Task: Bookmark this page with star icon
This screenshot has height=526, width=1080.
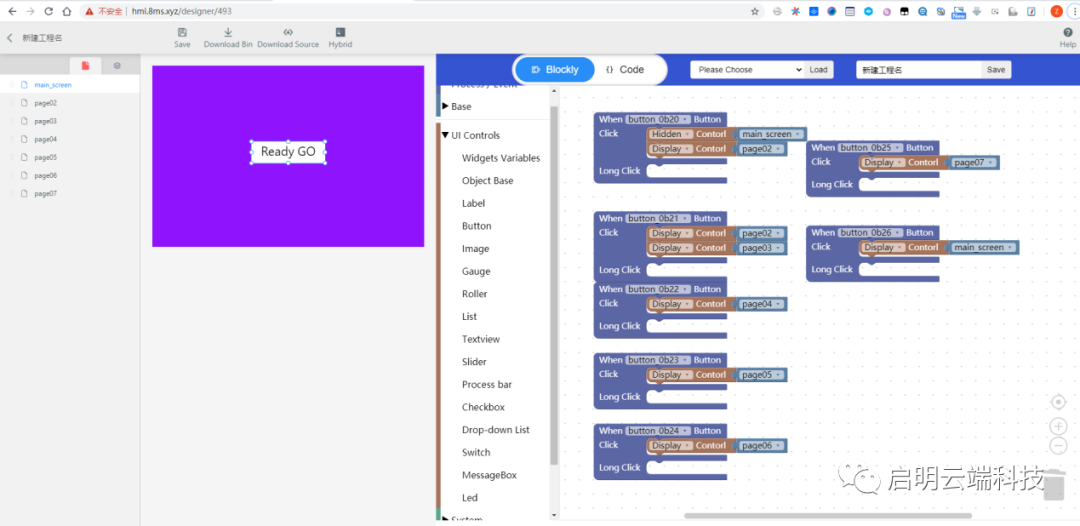Action: (755, 11)
